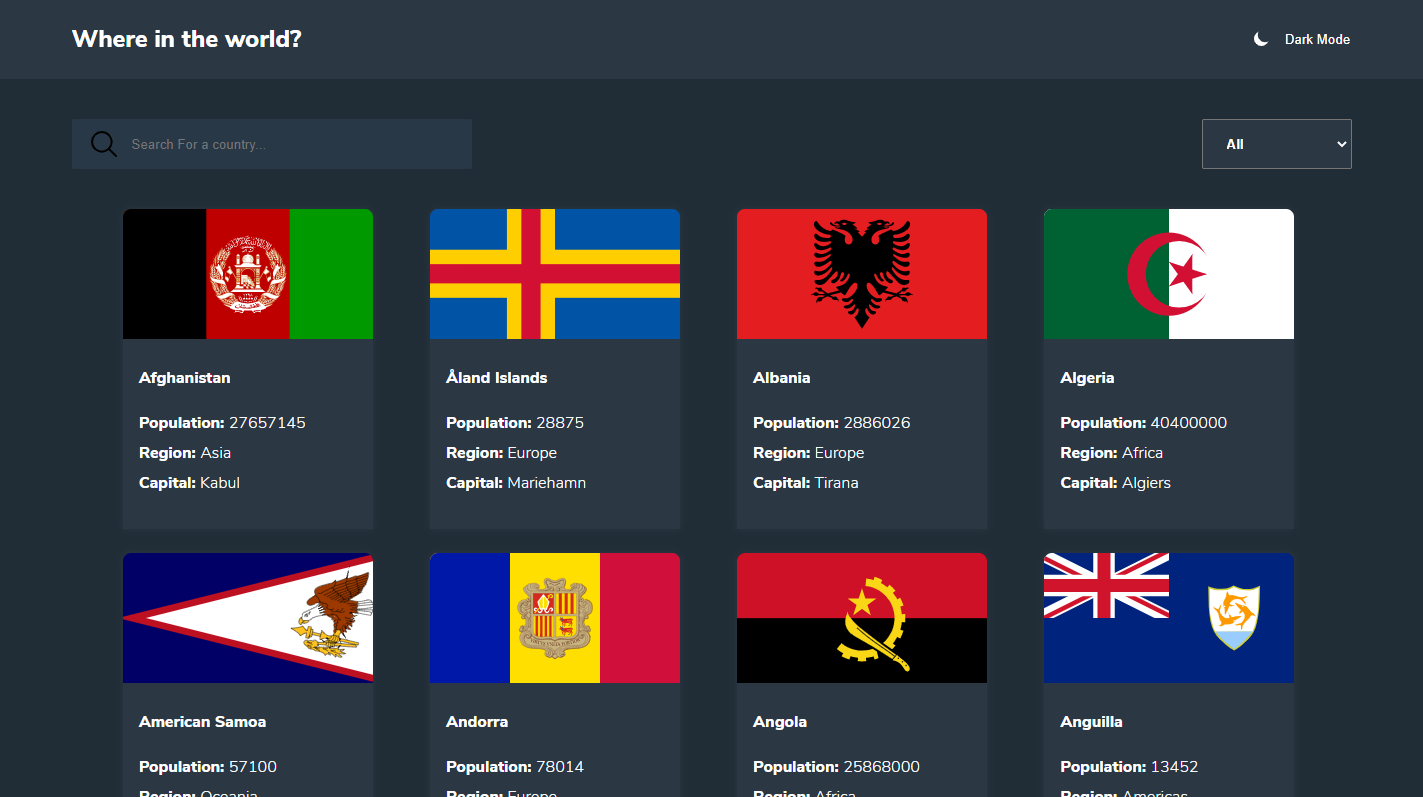Click the 'Capital: Algiers' line
Image resolution: width=1423 pixels, height=797 pixels.
coord(1115,483)
